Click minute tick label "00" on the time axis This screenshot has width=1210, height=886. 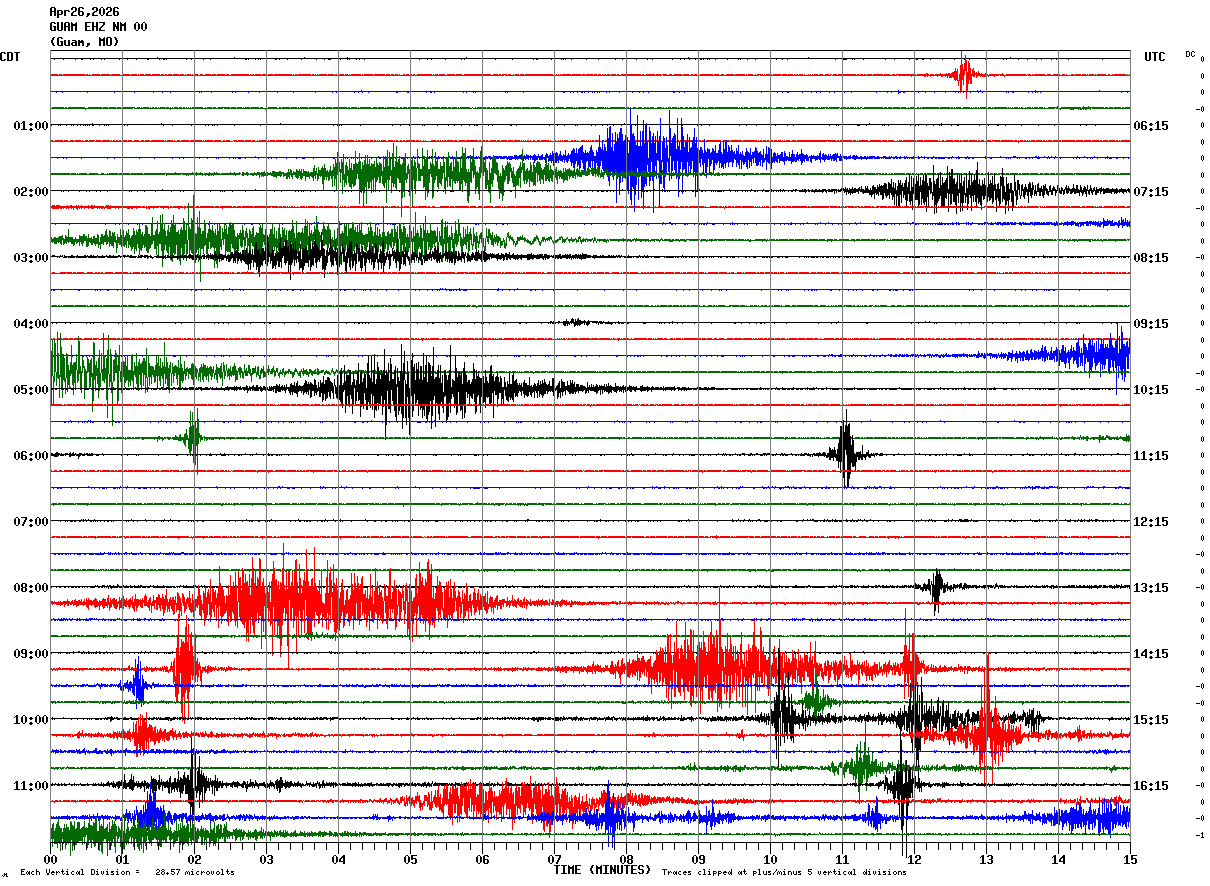[50, 859]
